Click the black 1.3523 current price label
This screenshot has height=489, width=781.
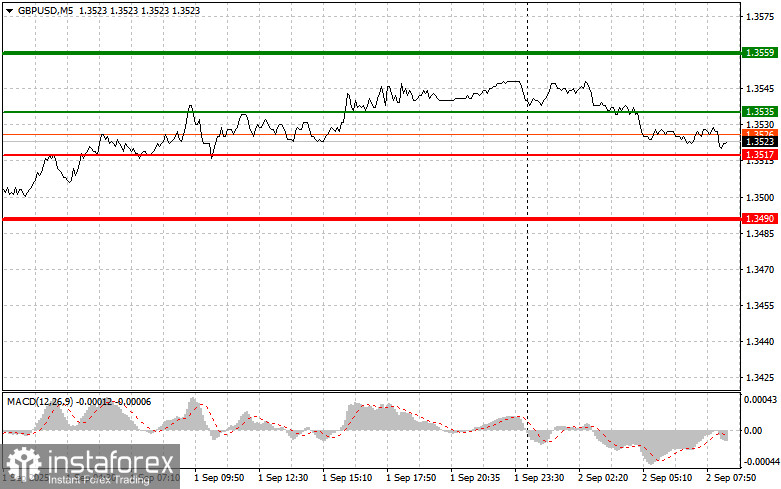pos(760,142)
